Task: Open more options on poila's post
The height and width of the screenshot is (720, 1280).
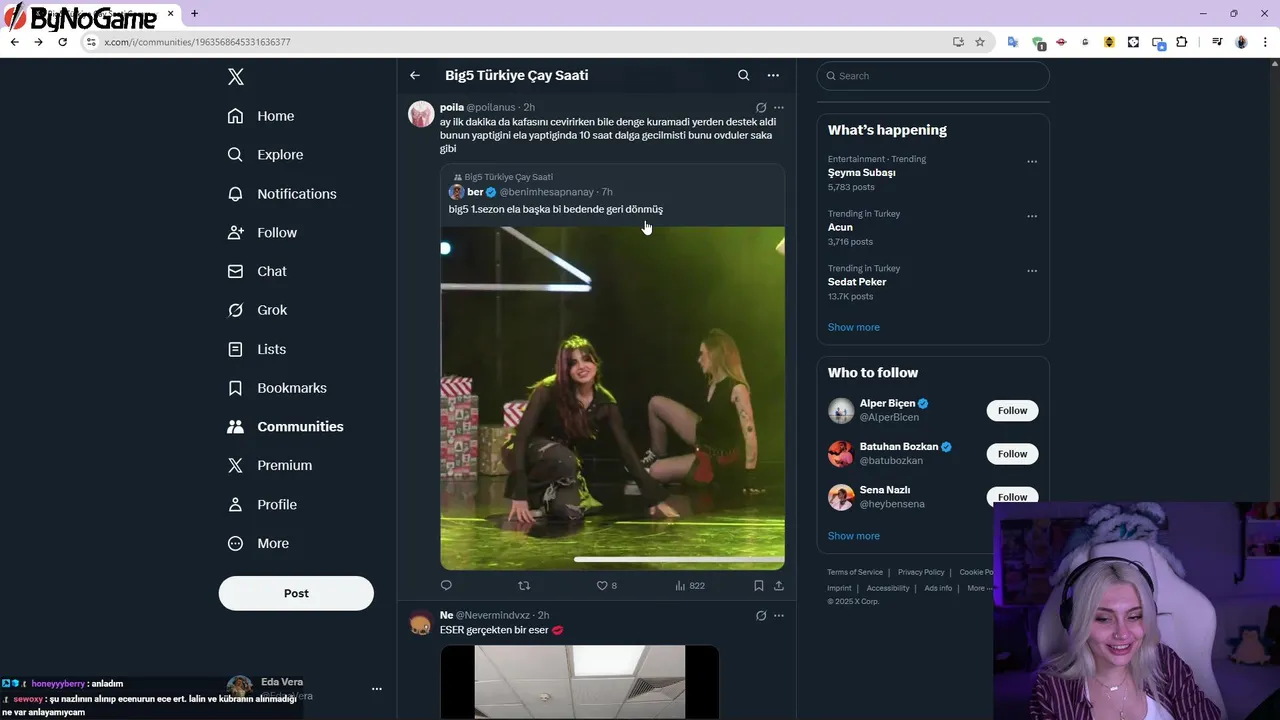Action: pos(779,107)
